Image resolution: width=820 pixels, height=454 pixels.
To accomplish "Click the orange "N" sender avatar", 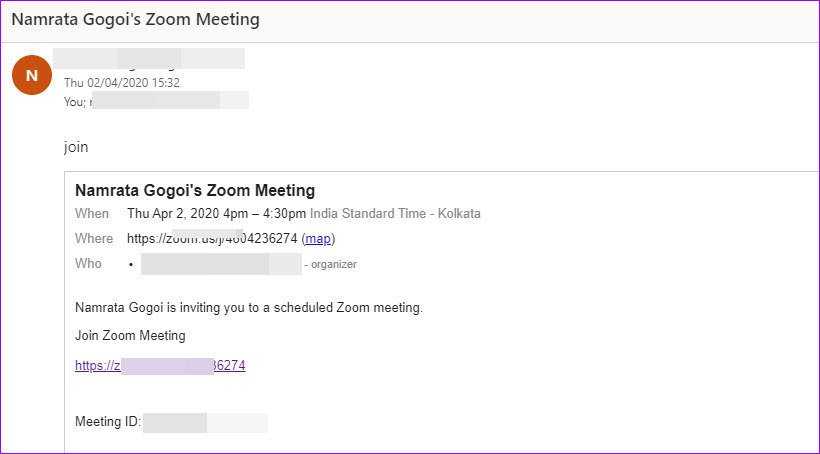I will pos(32,75).
